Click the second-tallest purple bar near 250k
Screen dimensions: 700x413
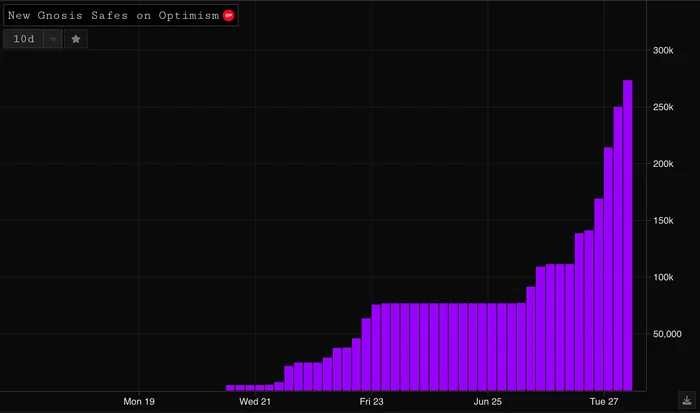tap(618, 249)
